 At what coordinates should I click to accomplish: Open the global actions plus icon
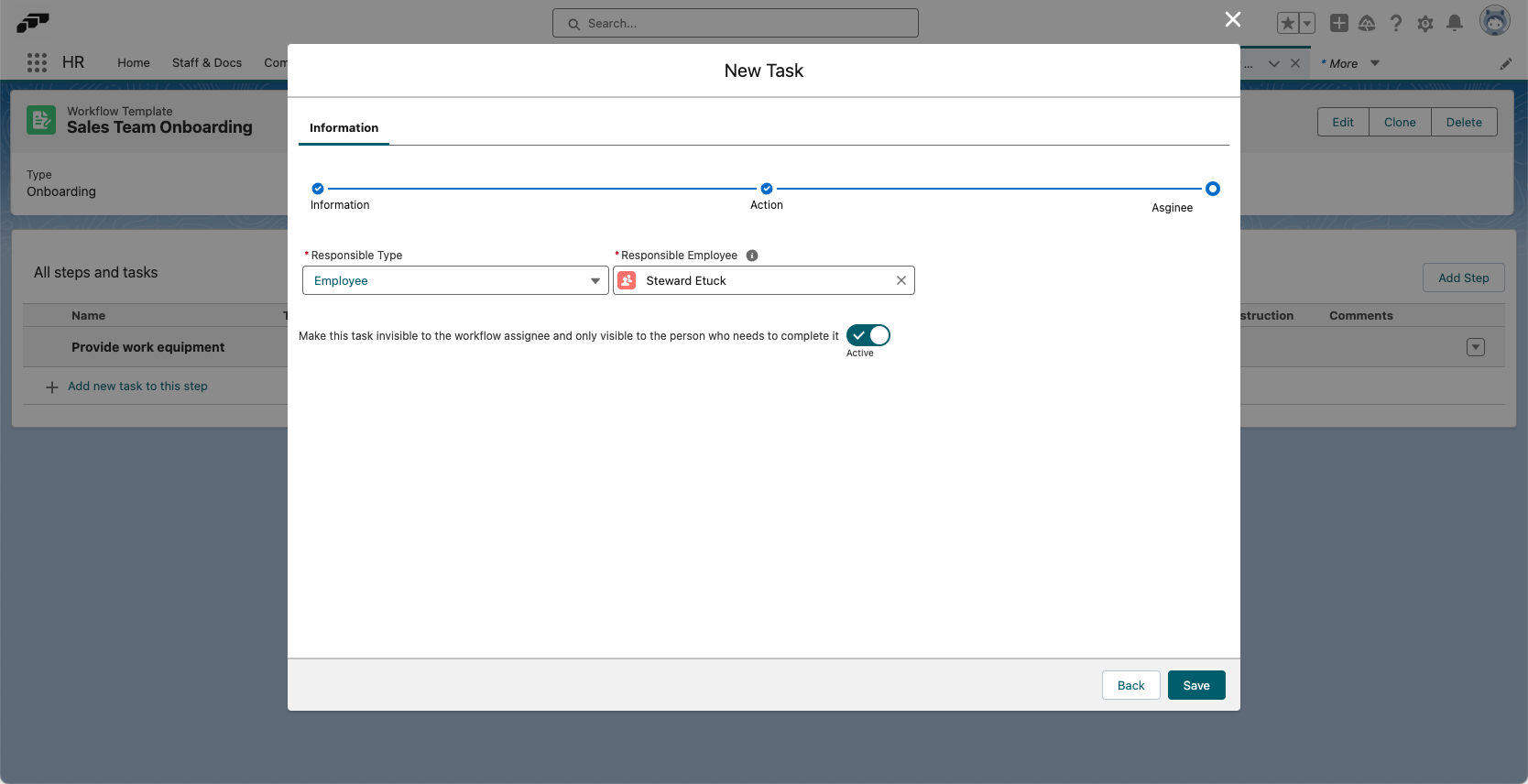[1338, 24]
